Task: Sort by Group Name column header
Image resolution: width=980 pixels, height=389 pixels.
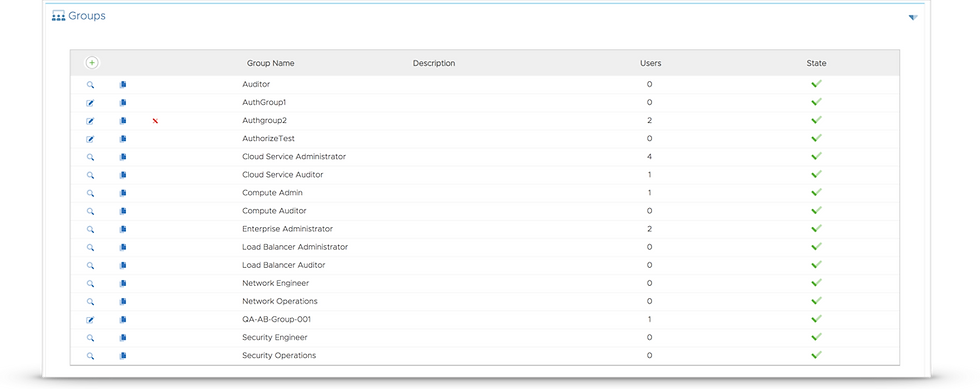Action: [x=271, y=63]
